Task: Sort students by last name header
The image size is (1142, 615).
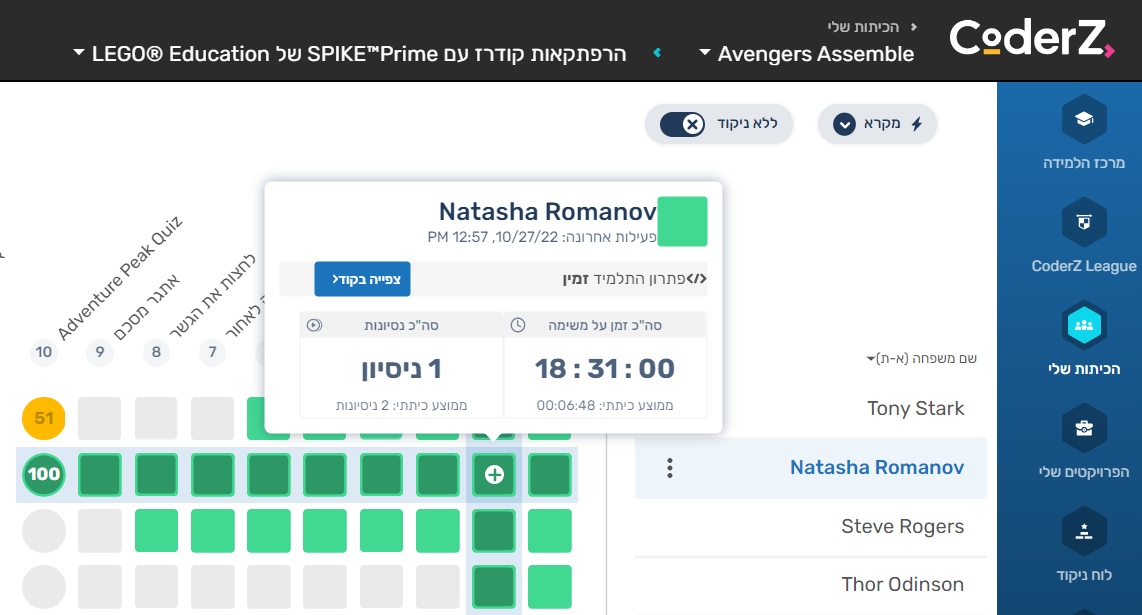Action: click(921, 359)
